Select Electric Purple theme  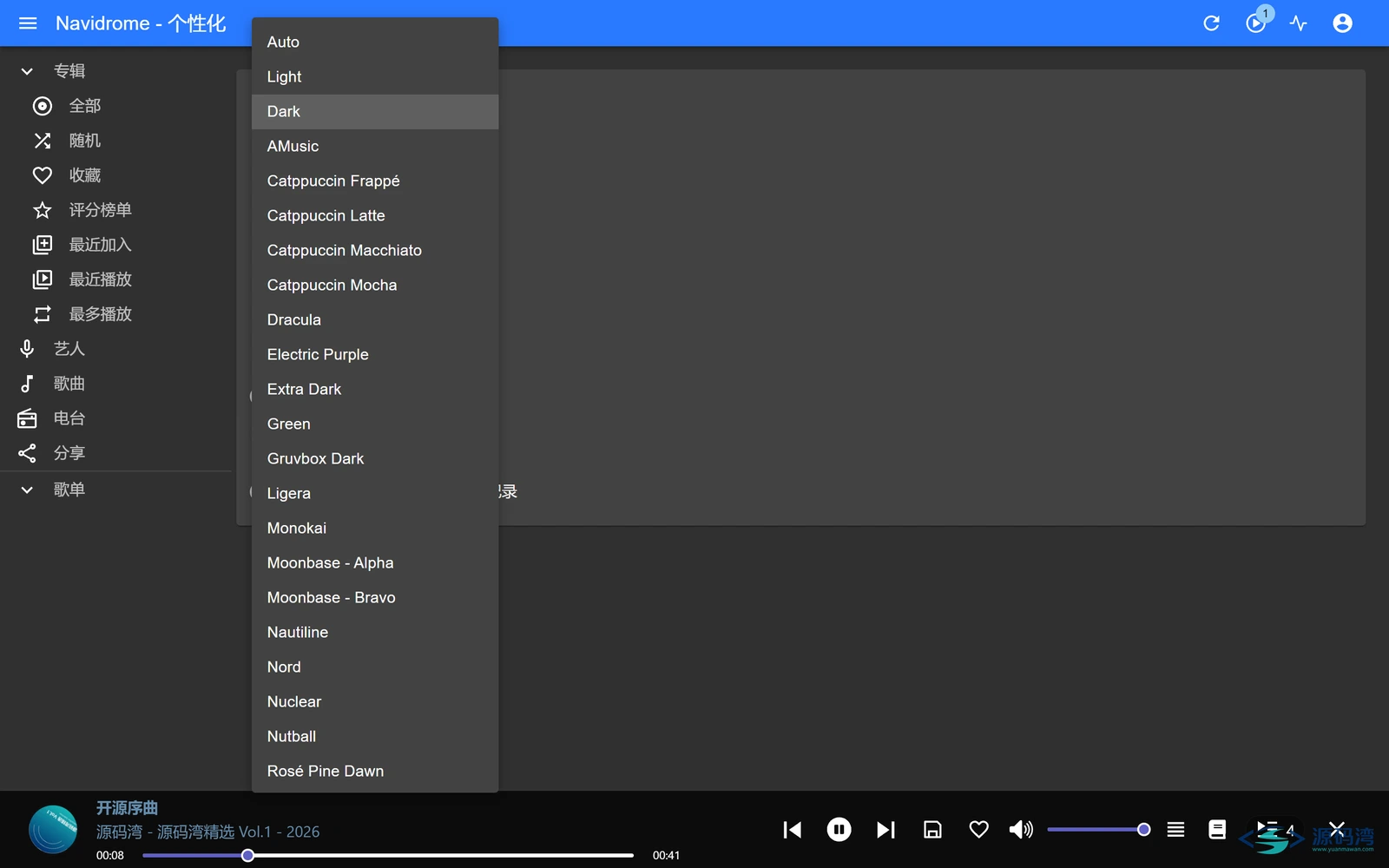click(375, 354)
